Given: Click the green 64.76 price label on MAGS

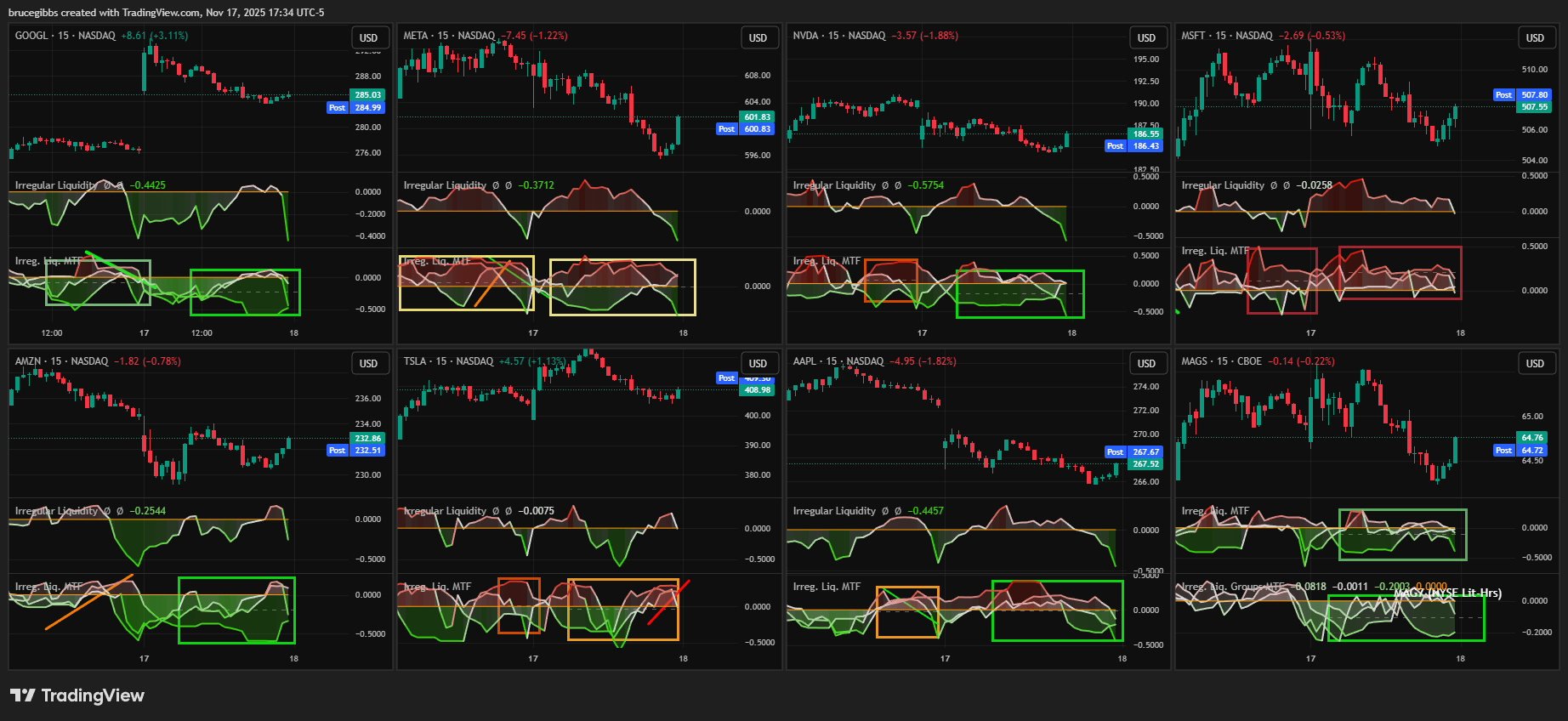Looking at the screenshot, I should [x=1532, y=438].
